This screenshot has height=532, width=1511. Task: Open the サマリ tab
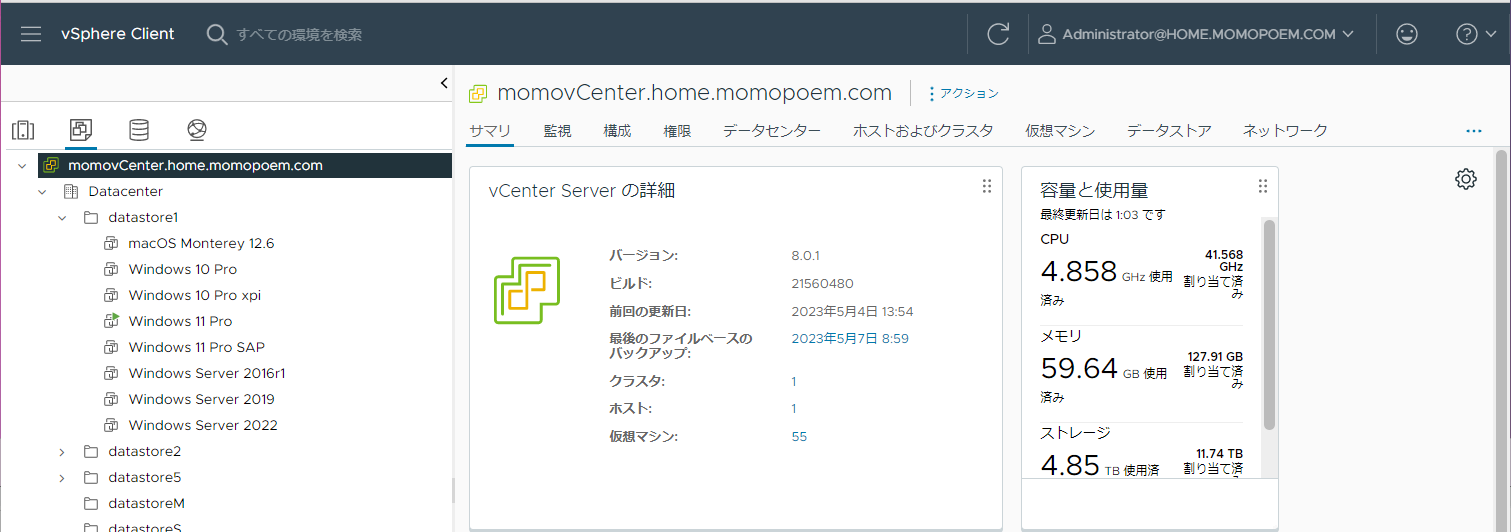(x=490, y=131)
